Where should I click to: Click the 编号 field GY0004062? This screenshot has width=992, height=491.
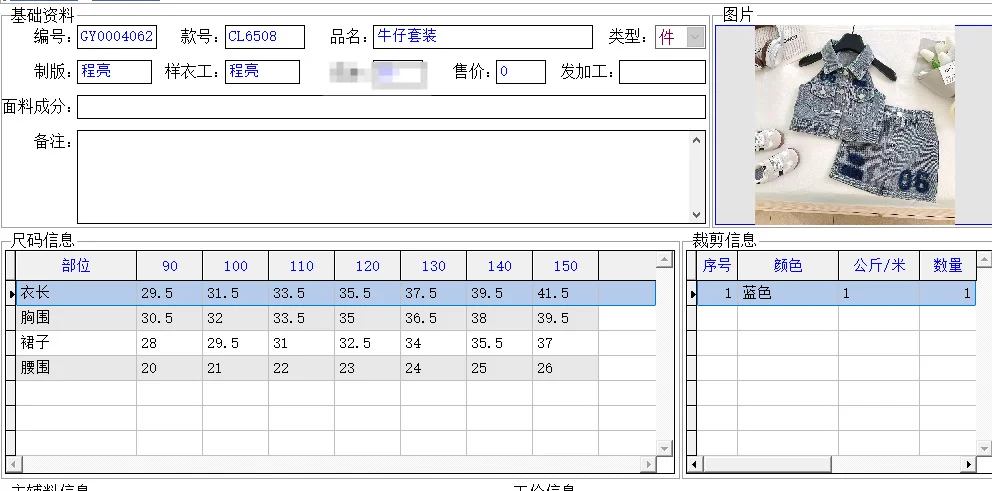tap(117, 37)
